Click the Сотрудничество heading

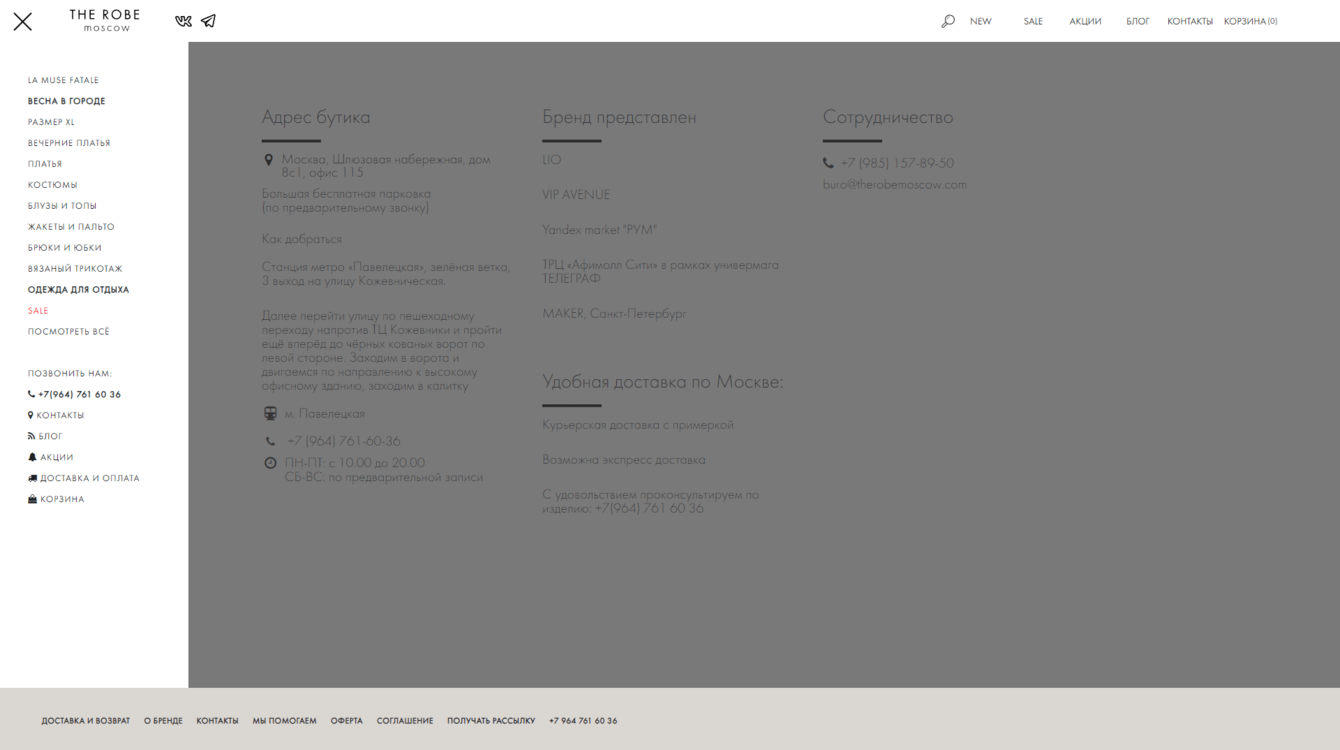coord(888,117)
